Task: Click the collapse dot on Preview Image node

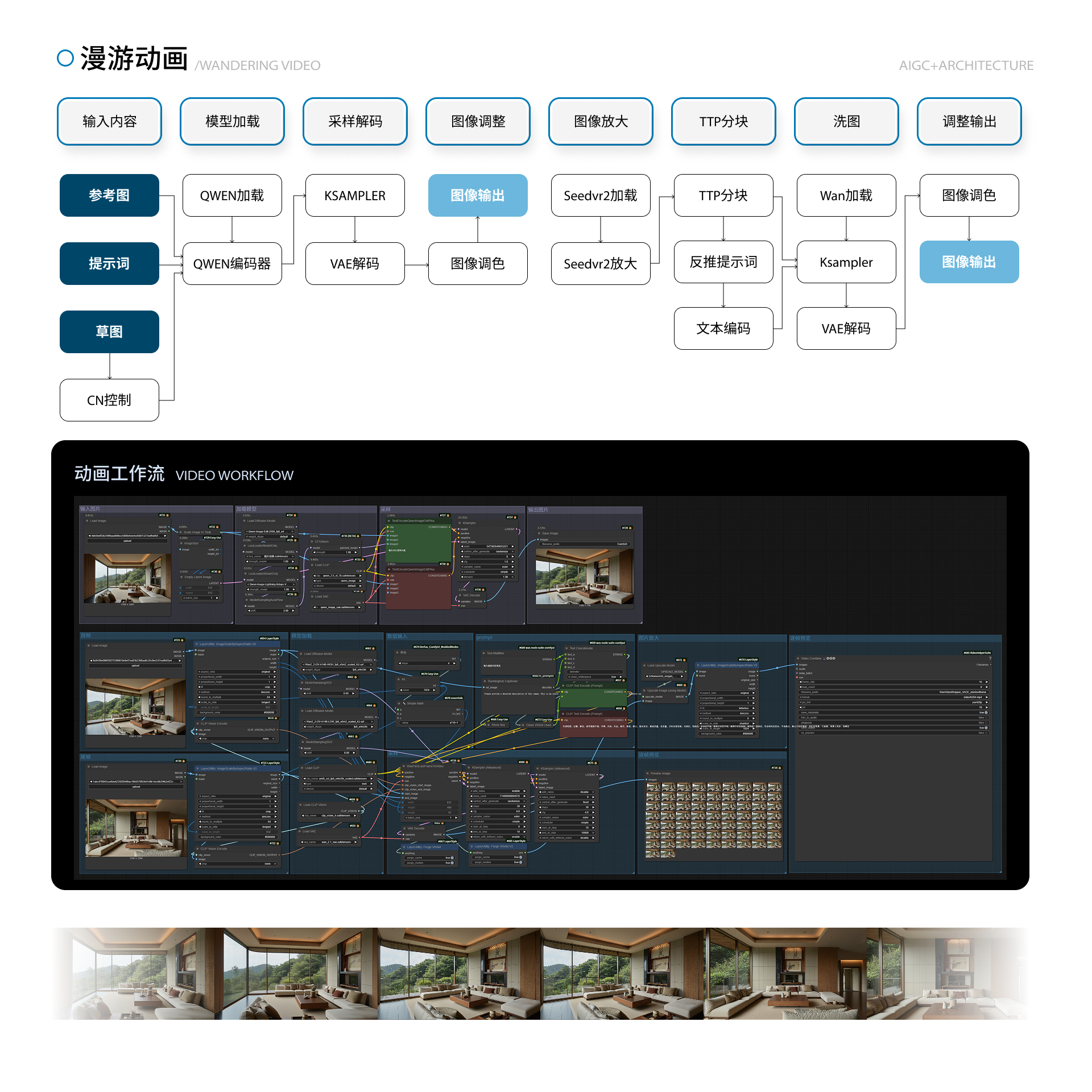Action: click(647, 773)
